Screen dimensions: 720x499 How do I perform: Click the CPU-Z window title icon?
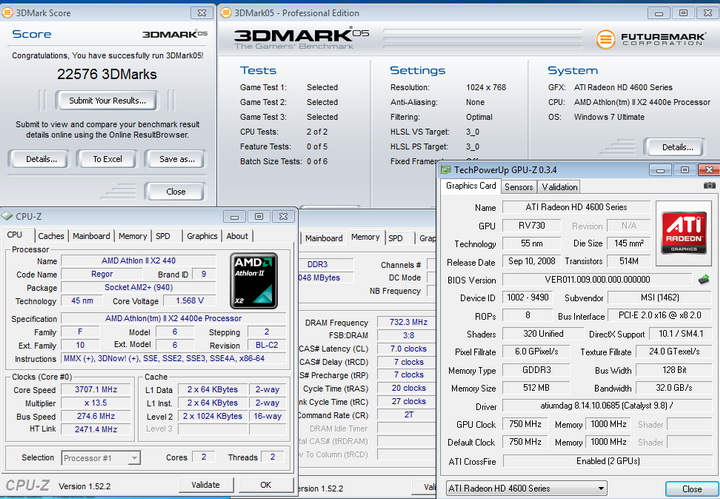[7, 216]
